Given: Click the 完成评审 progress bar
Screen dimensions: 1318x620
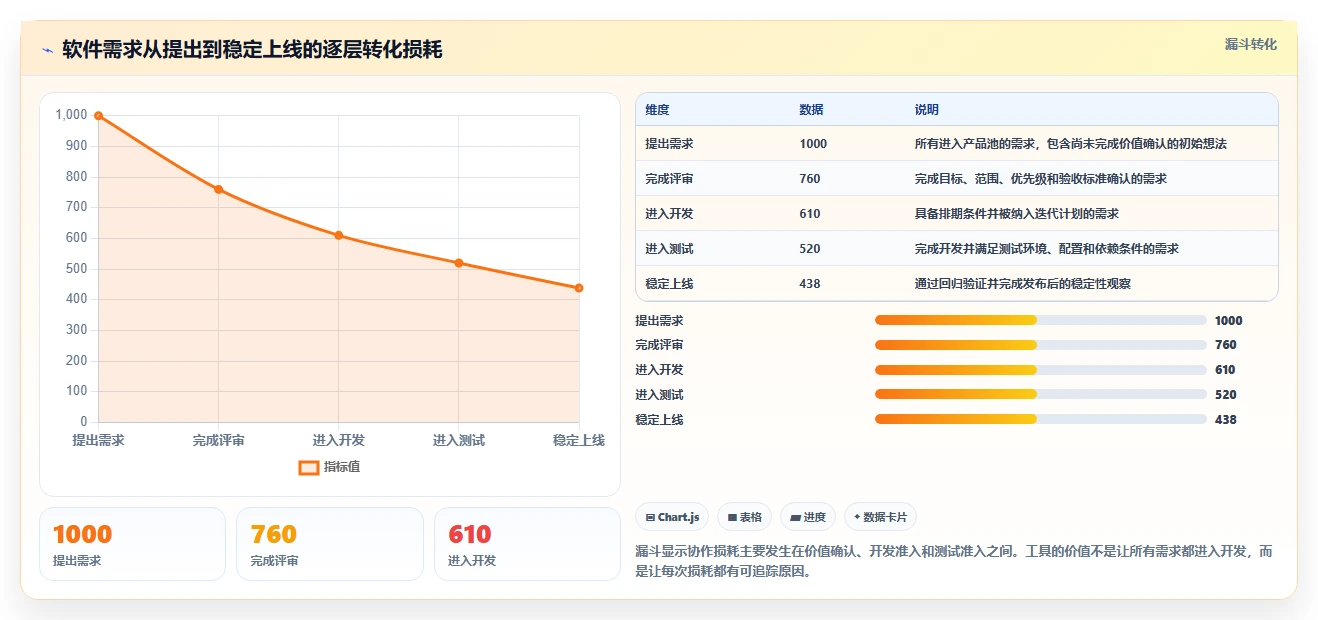Looking at the screenshot, I should point(1040,345).
